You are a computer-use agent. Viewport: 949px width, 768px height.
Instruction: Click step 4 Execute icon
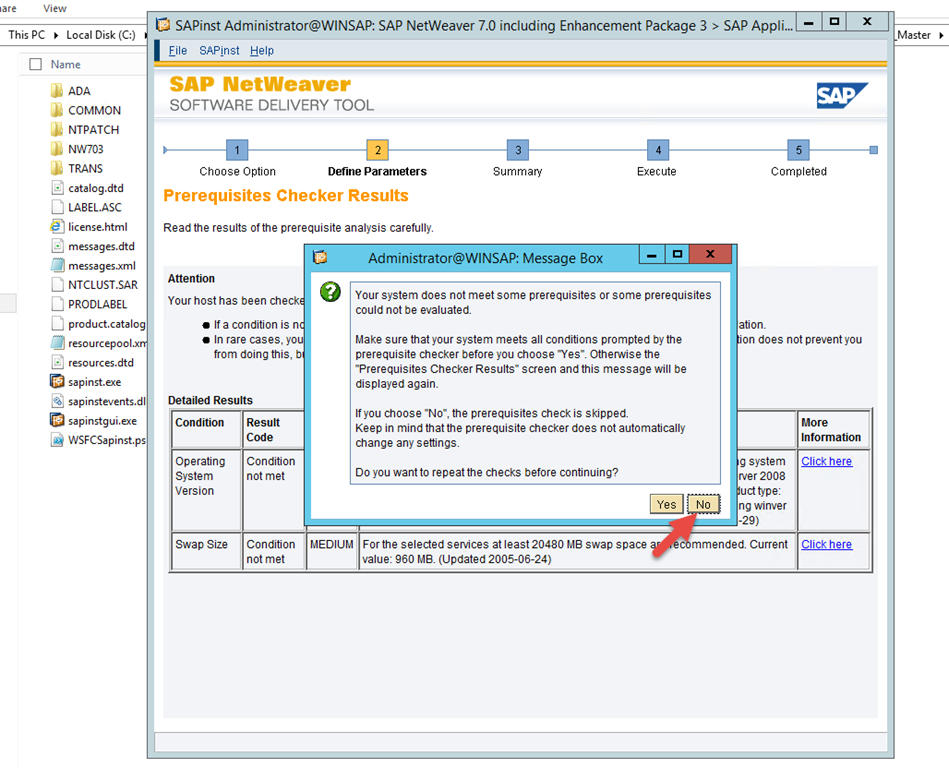[x=657, y=150]
